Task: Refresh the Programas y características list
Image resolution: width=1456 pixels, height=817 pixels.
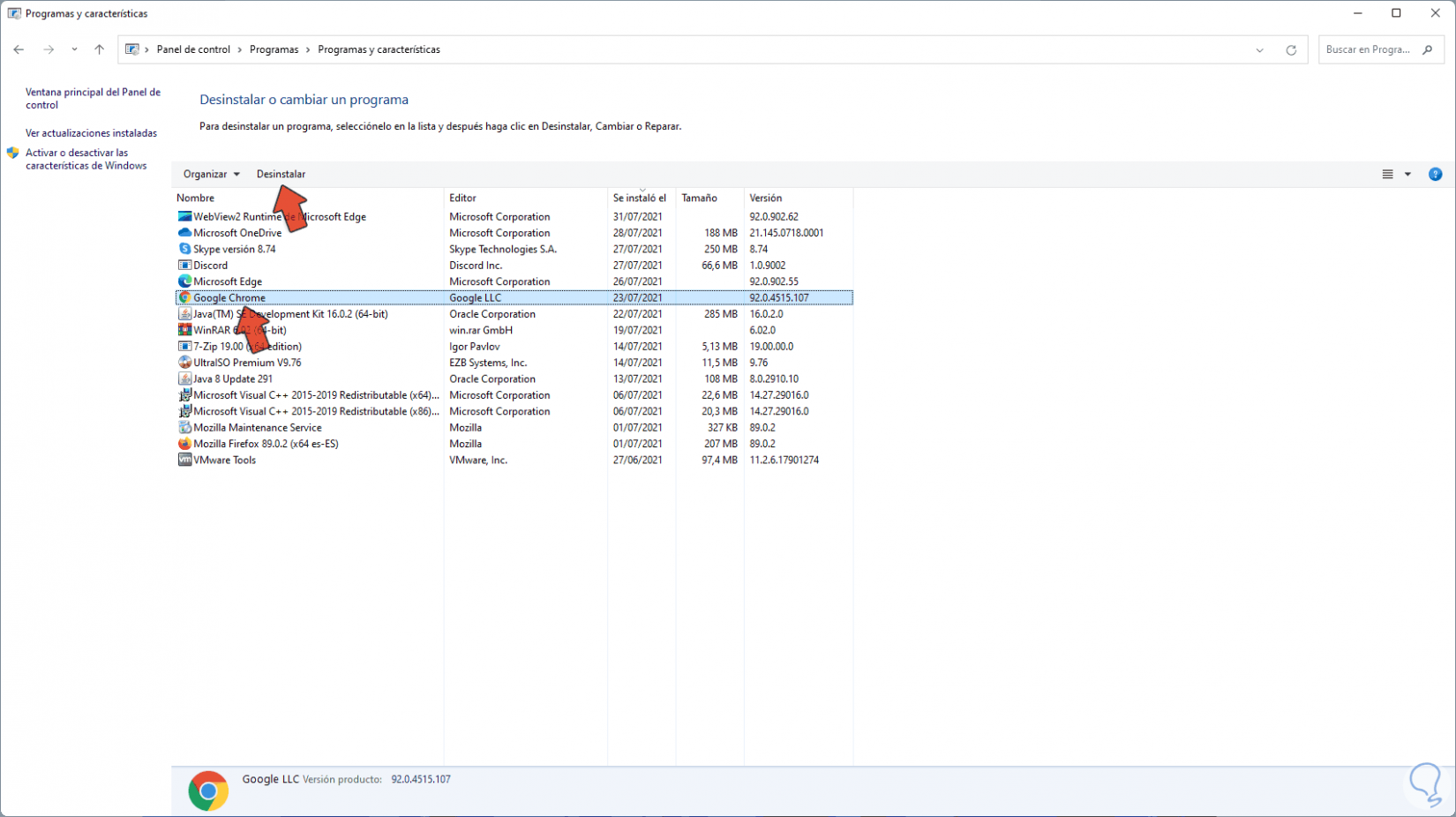Action: click(x=1291, y=50)
